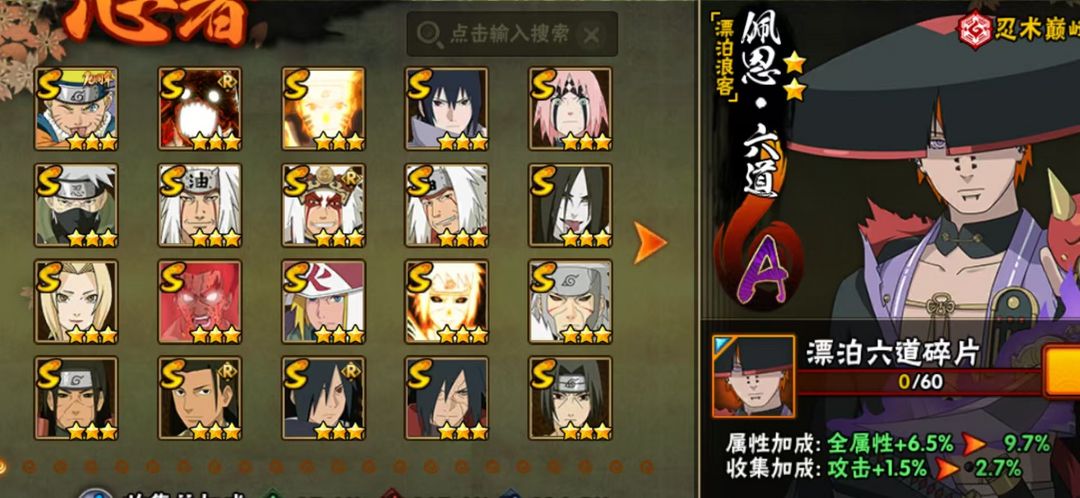Open the 漂泊六道碎片 fragment thumbnail
The image size is (1080, 498).
pos(754,377)
